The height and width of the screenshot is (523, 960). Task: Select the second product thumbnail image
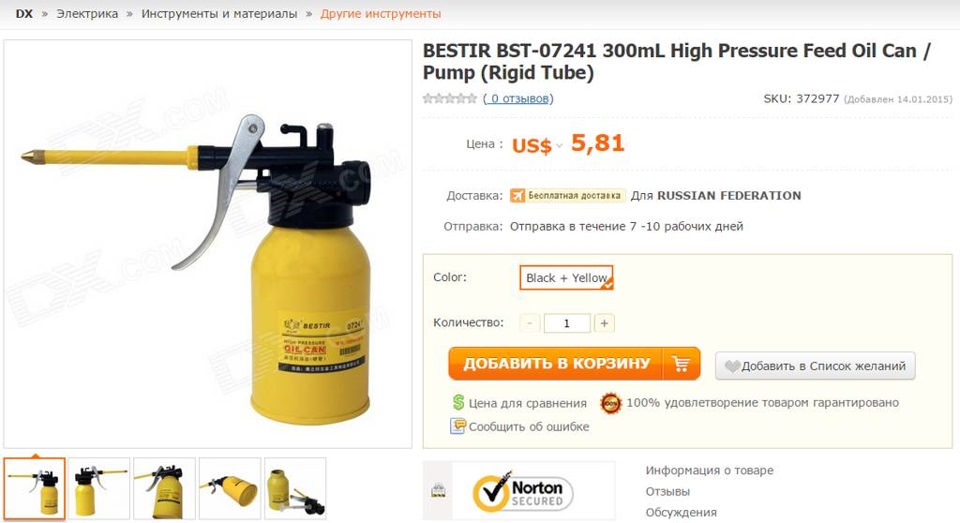(99, 489)
